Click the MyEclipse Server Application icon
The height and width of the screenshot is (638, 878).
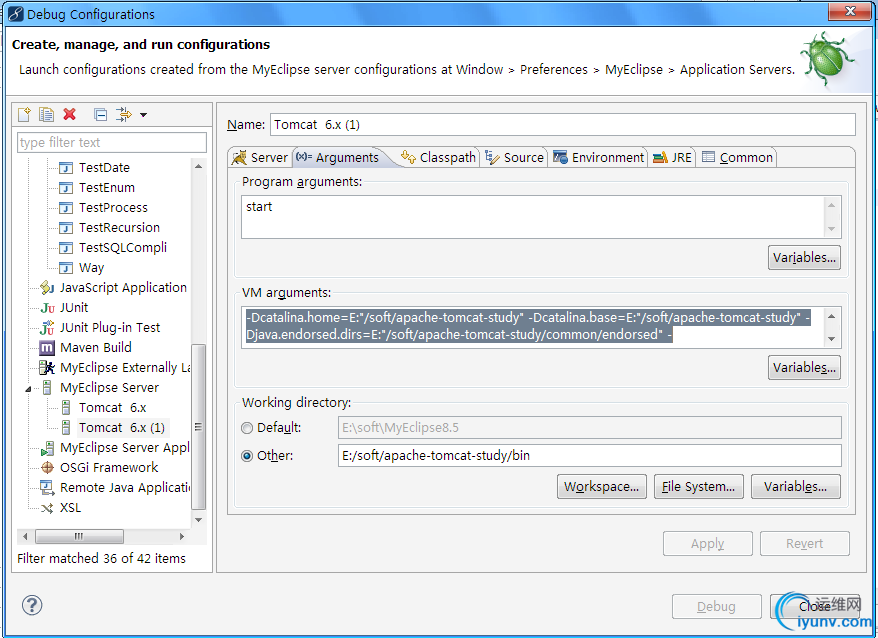pos(47,448)
